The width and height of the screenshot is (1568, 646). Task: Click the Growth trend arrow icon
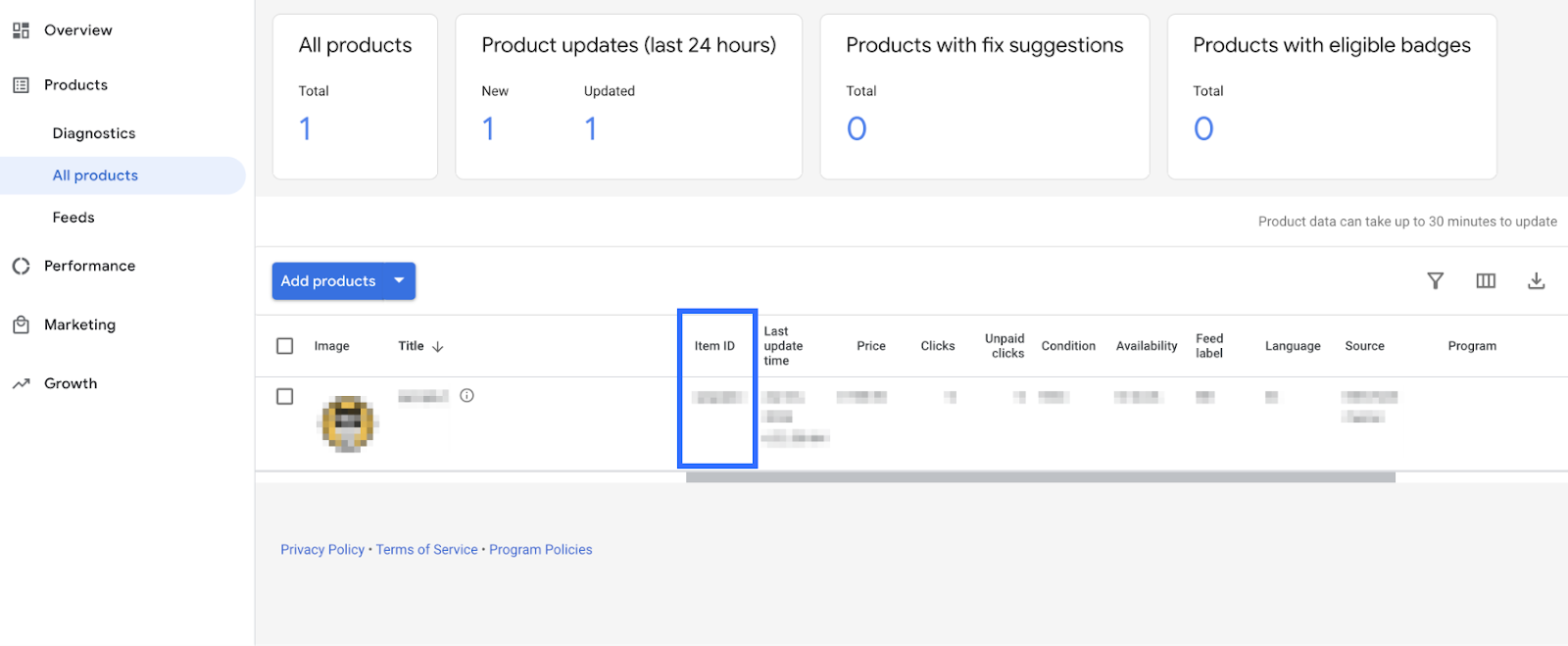point(21,383)
